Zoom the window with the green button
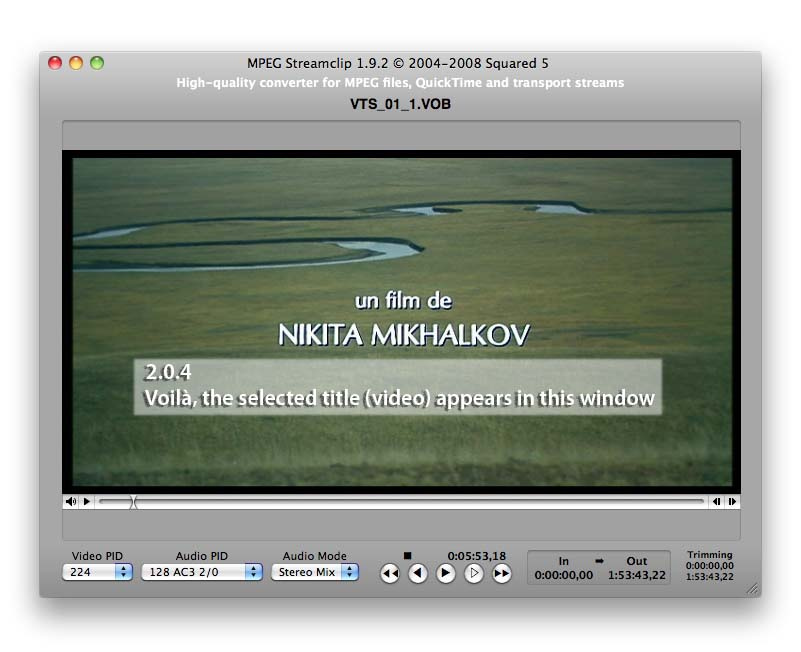Screen dimensions: 801x652 tap(97, 63)
